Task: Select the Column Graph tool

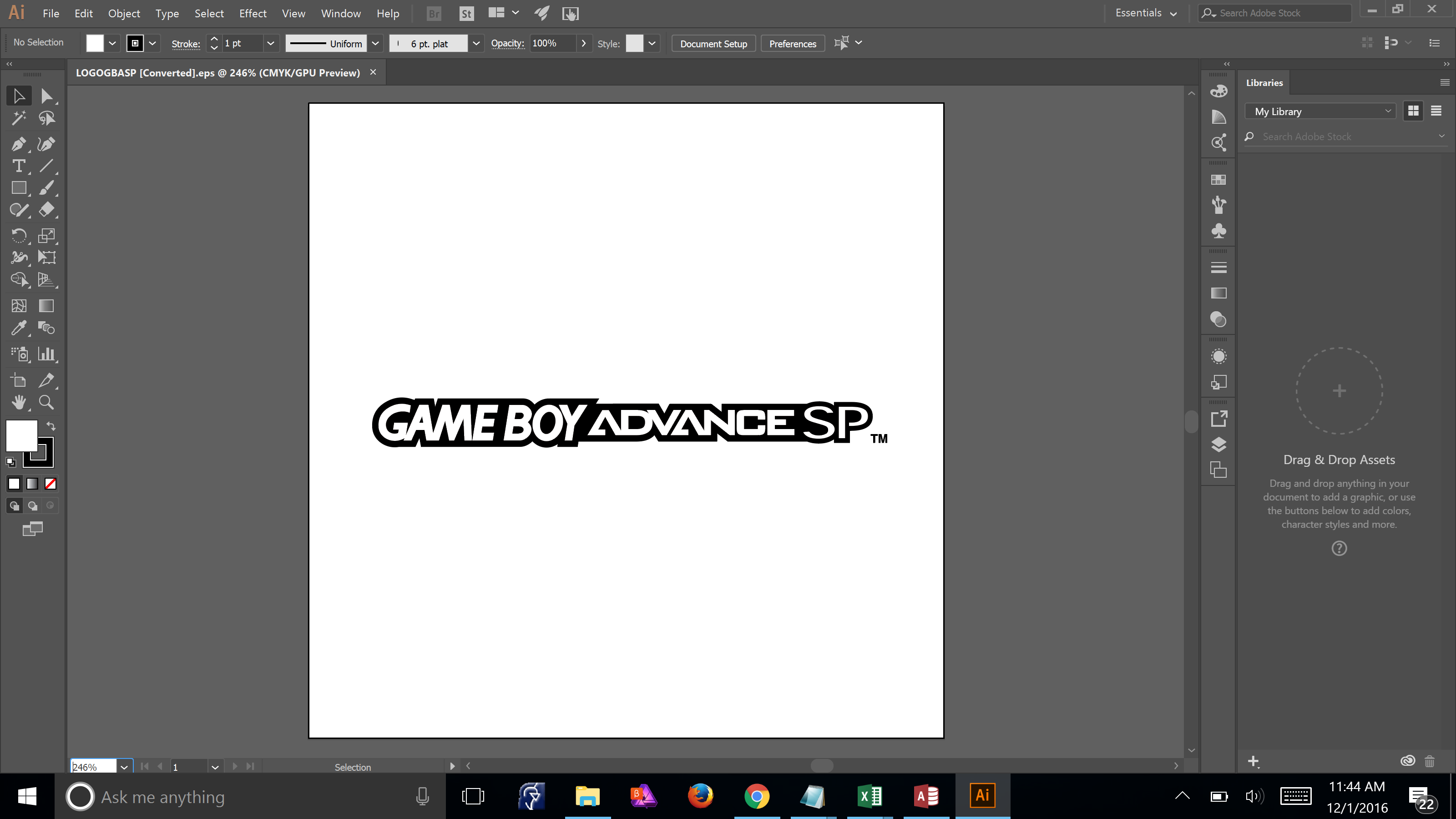Action: click(46, 354)
